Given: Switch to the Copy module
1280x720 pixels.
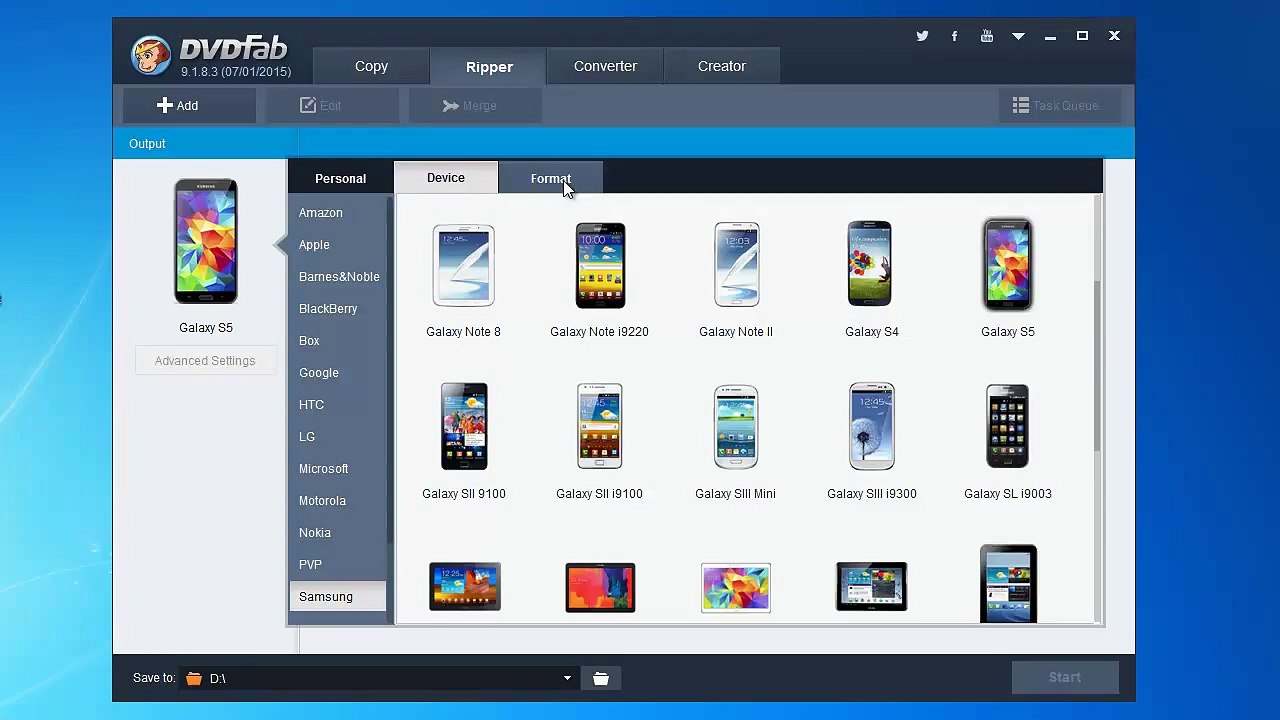Looking at the screenshot, I should [x=371, y=66].
